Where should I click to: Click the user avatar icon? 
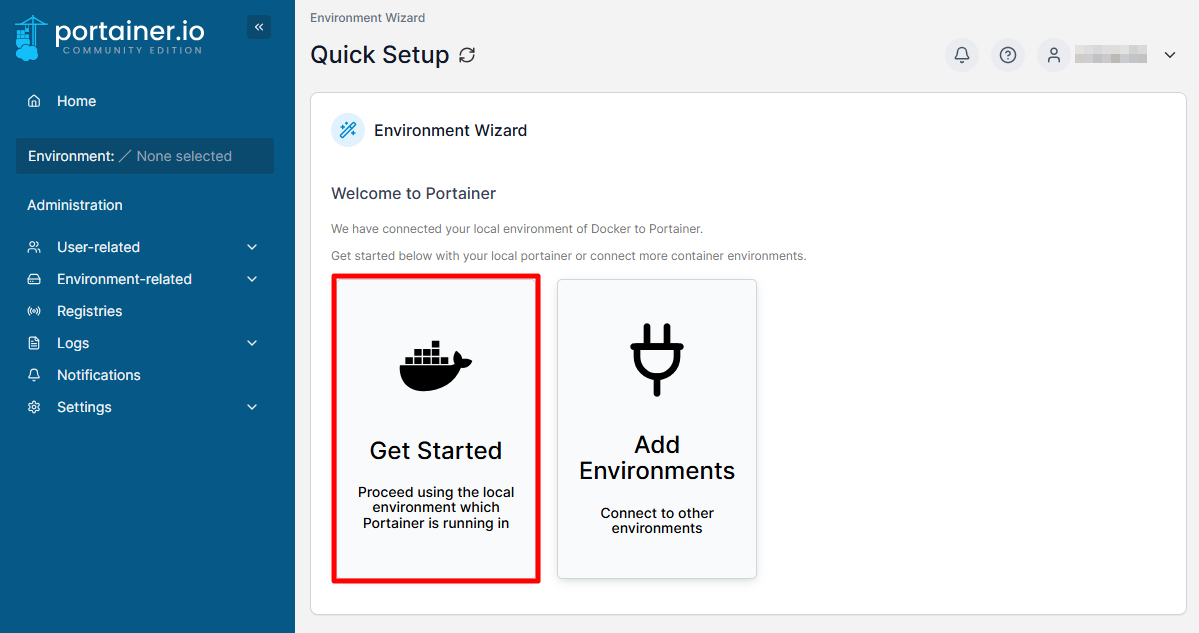tap(1054, 55)
